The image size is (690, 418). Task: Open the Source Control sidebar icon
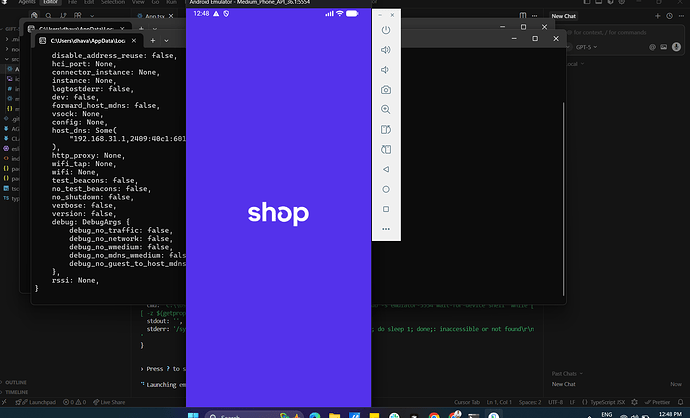coord(63,16)
